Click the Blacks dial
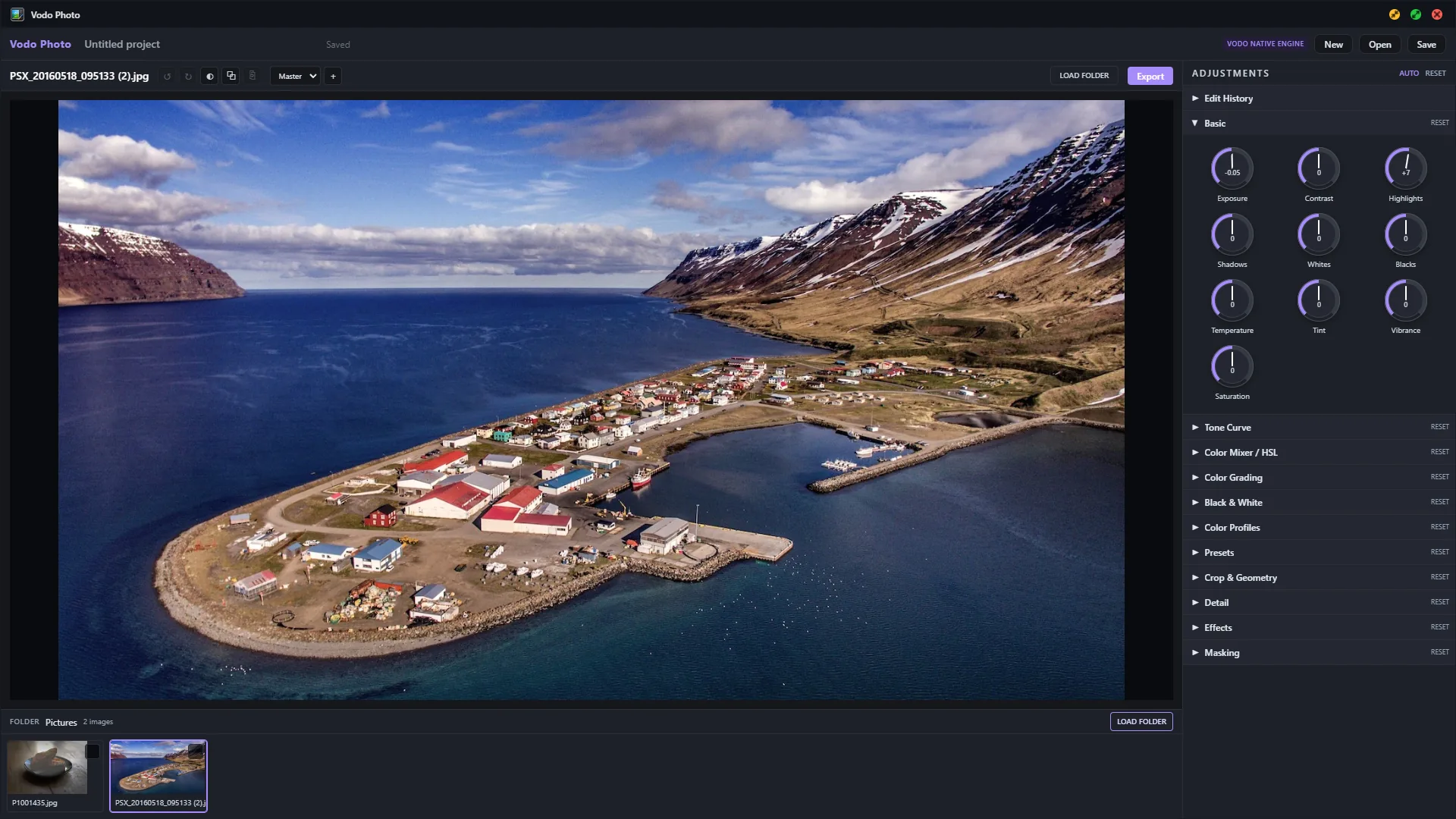Viewport: 1456px width, 819px height. tap(1406, 234)
